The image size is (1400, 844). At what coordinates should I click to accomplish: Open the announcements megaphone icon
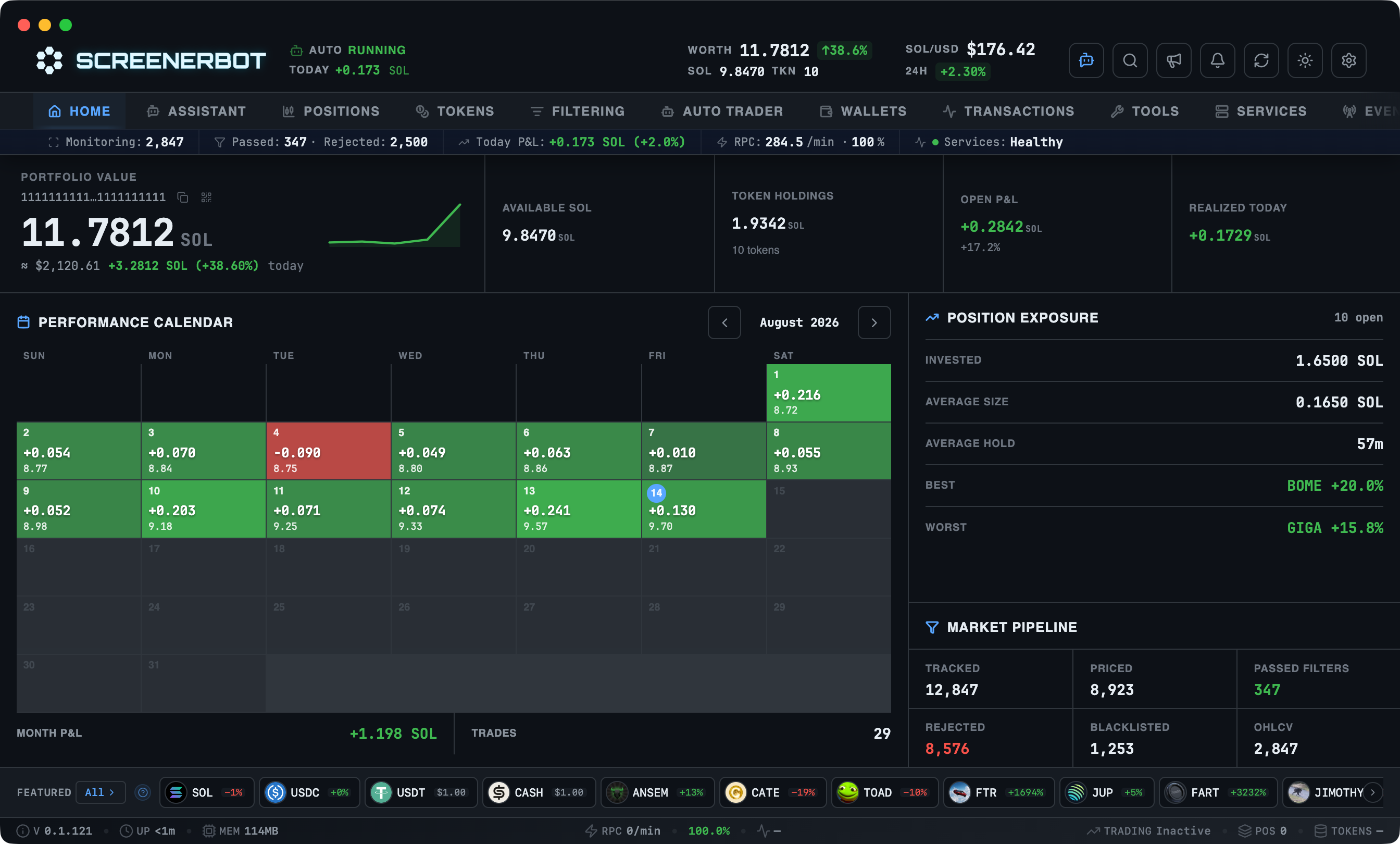click(x=1173, y=60)
